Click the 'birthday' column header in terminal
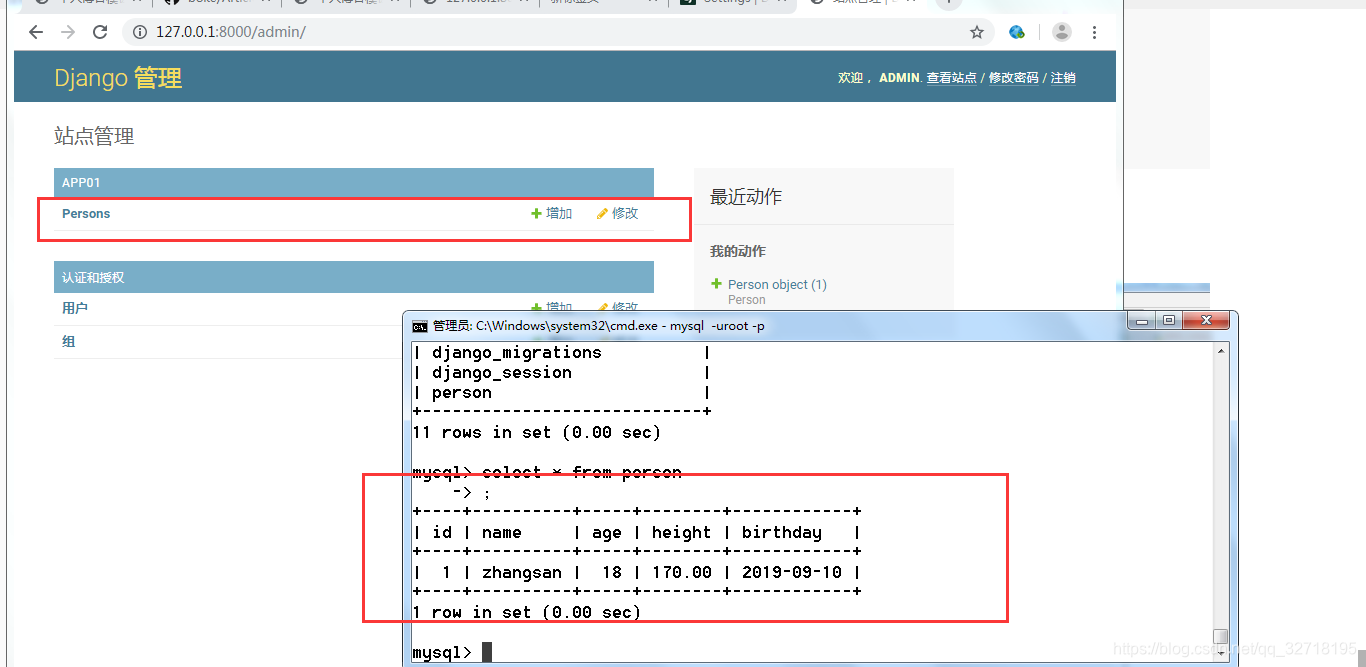Screen dimensions: 1366x667 pyautogui.click(x=782, y=532)
